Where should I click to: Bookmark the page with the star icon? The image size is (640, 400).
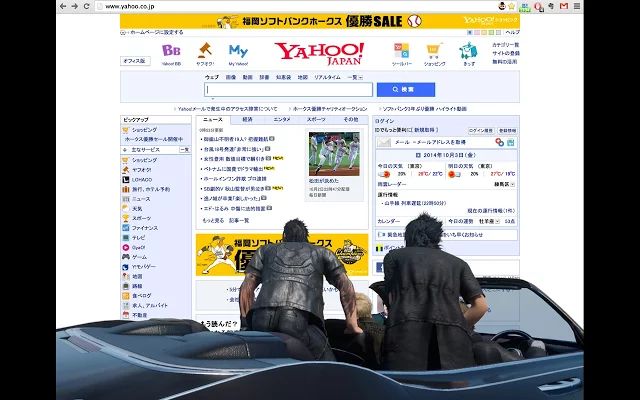pos(511,6)
